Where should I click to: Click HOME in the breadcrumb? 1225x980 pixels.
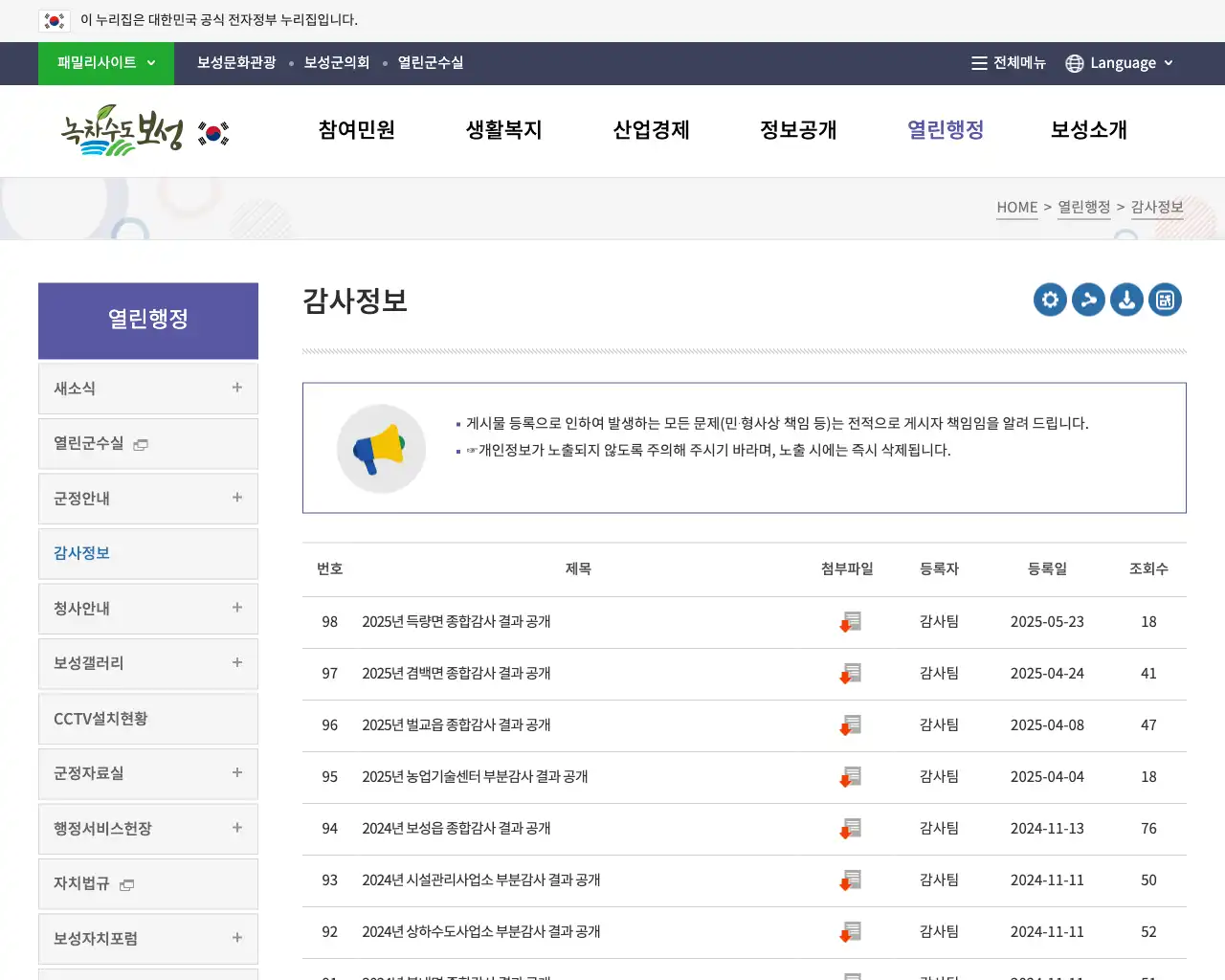click(x=1017, y=208)
